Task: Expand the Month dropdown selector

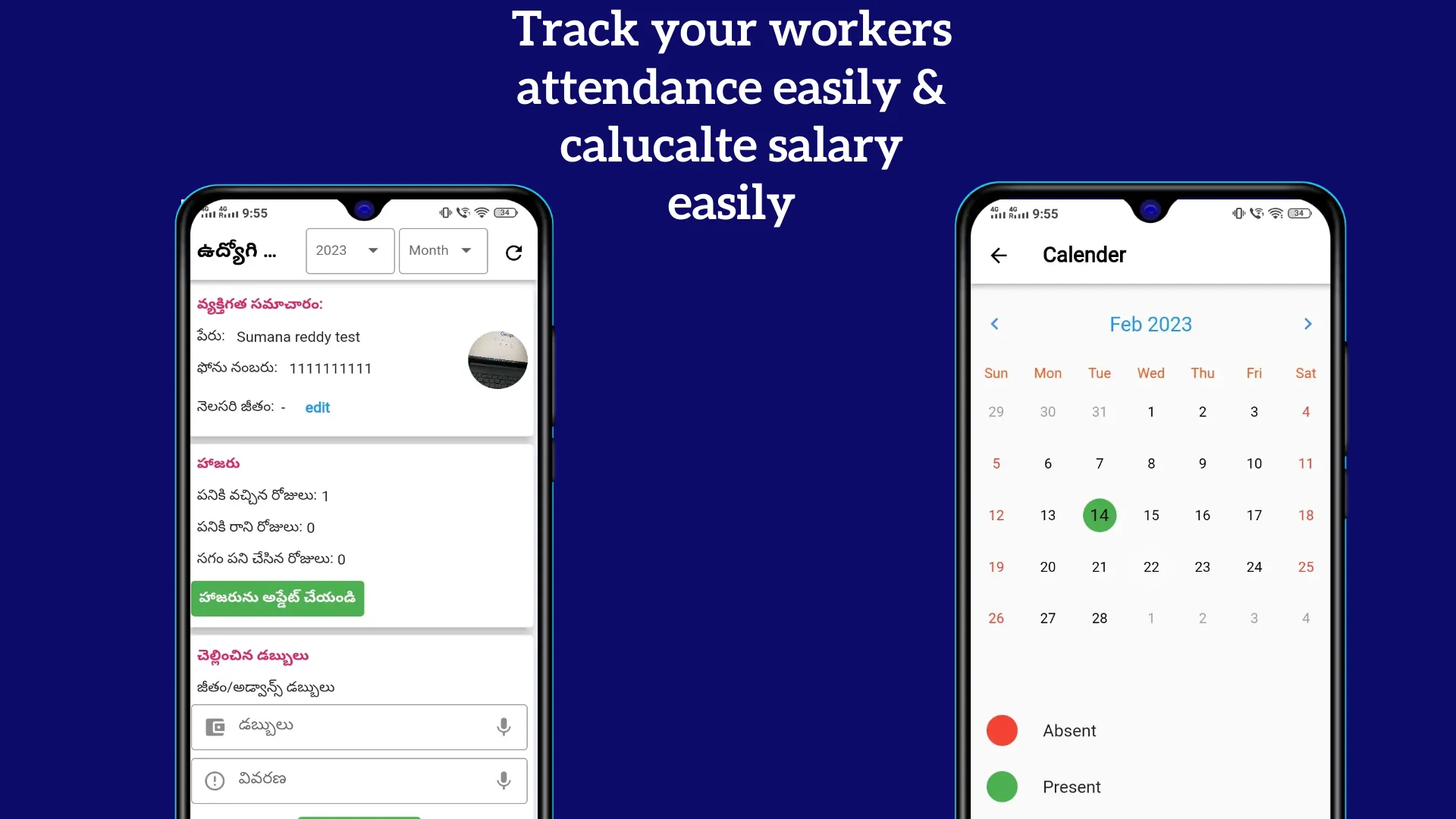Action: (x=440, y=250)
